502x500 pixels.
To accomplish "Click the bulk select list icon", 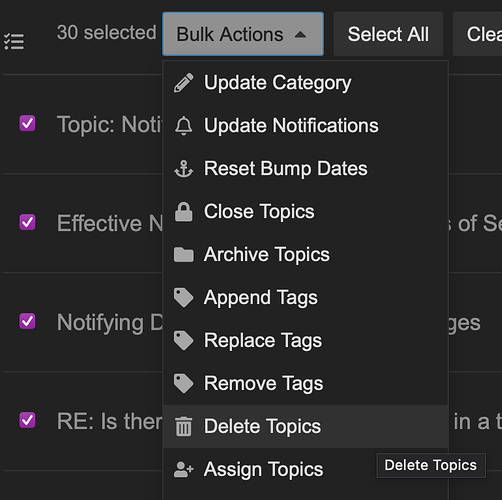I will pyautogui.click(x=14, y=41).
